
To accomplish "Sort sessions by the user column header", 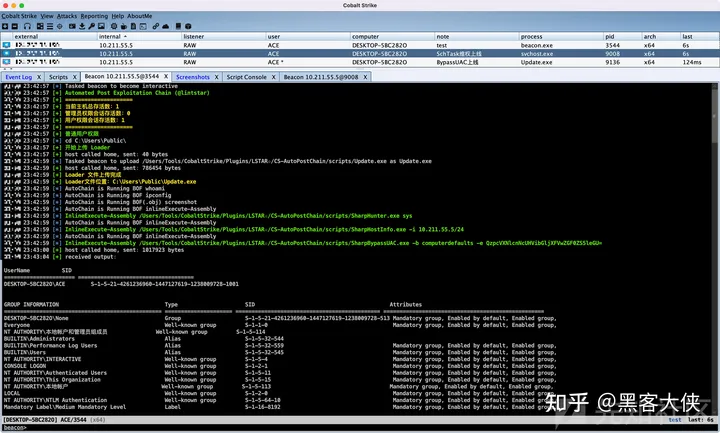I will [308, 36].
